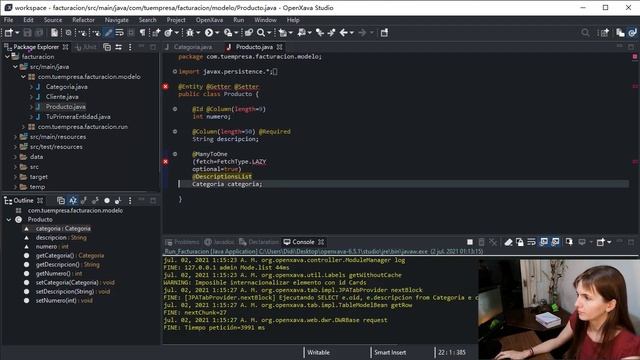Toggle Word Wrap in Console toolbar

(x=531, y=242)
